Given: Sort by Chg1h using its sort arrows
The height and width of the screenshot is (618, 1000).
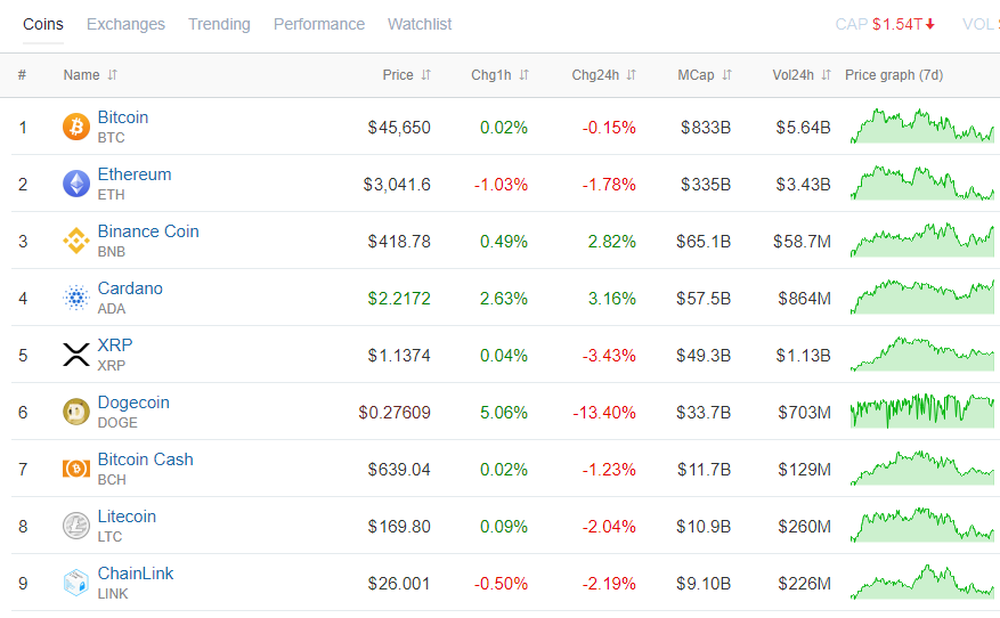Looking at the screenshot, I should coord(524,75).
